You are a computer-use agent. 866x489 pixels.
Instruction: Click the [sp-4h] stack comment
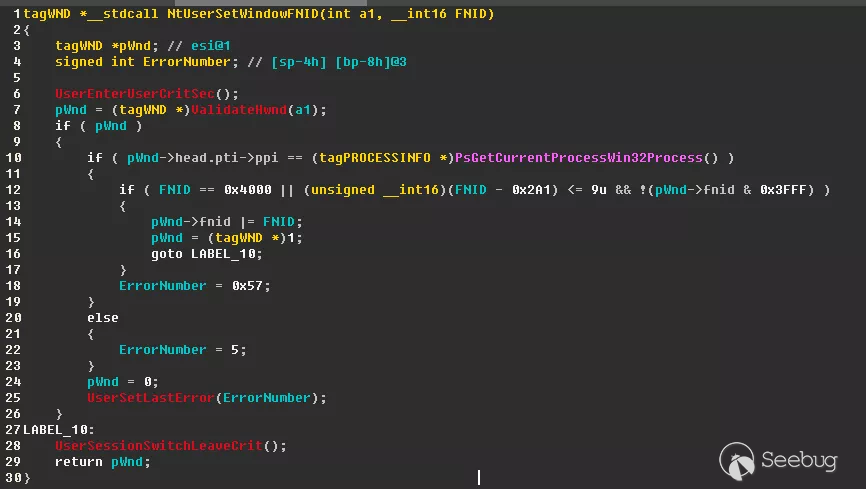pyautogui.click(x=299, y=61)
